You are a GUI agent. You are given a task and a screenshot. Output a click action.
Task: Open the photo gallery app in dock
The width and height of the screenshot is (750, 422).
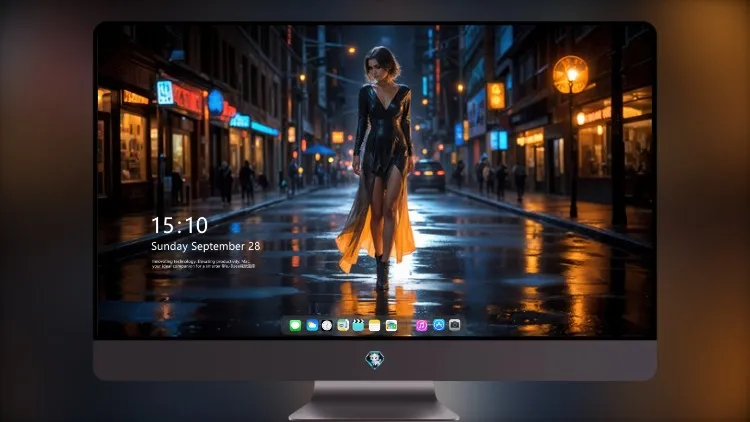[x=391, y=325]
